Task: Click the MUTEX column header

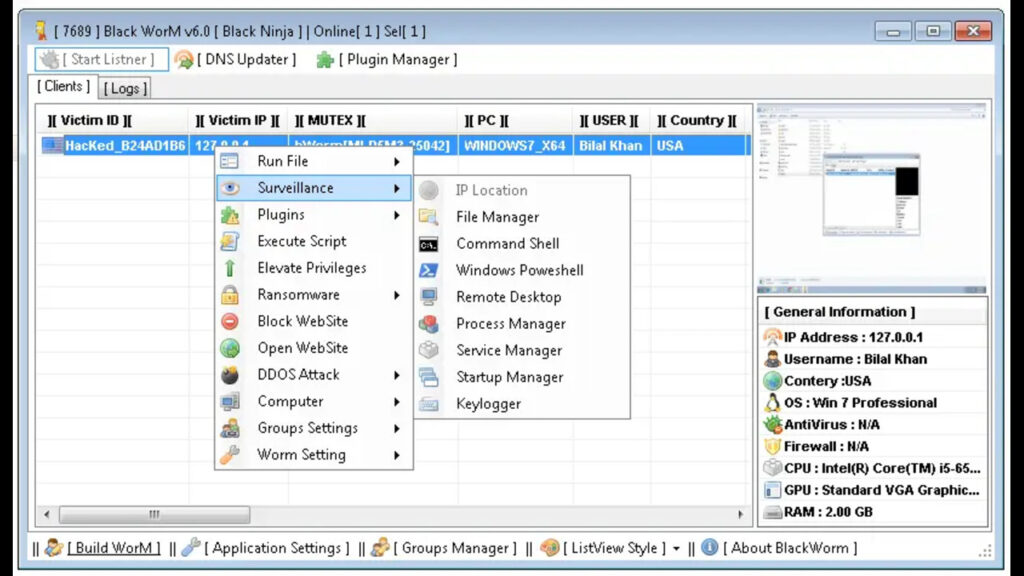Action: click(373, 120)
